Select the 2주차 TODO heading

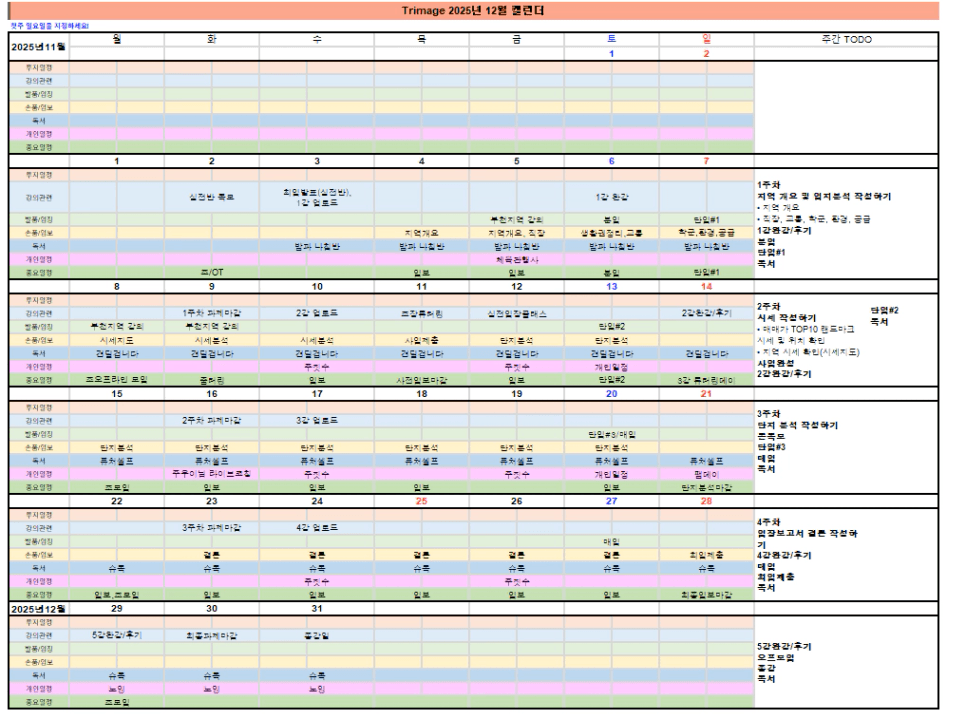point(769,306)
